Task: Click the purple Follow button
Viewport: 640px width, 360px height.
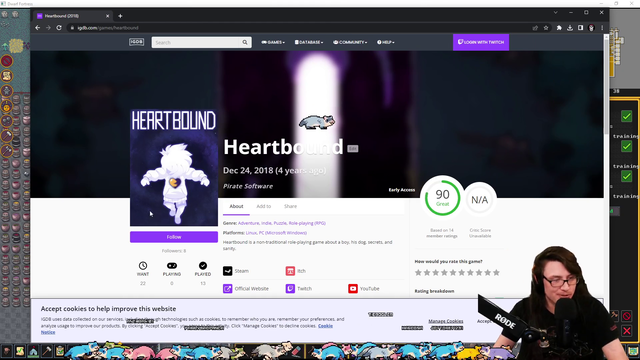Action: click(174, 237)
